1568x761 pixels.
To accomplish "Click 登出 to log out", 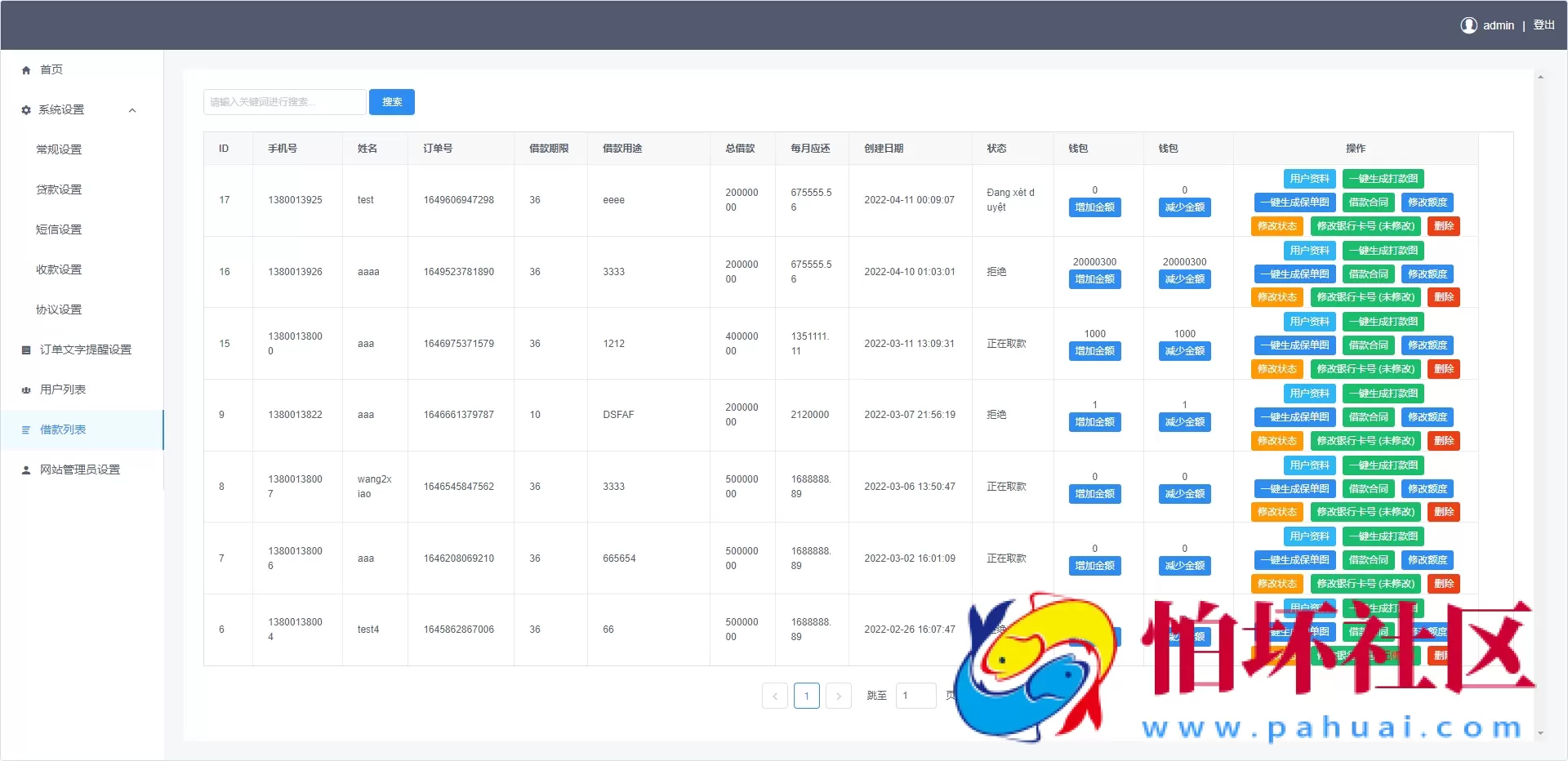I will click(1543, 25).
